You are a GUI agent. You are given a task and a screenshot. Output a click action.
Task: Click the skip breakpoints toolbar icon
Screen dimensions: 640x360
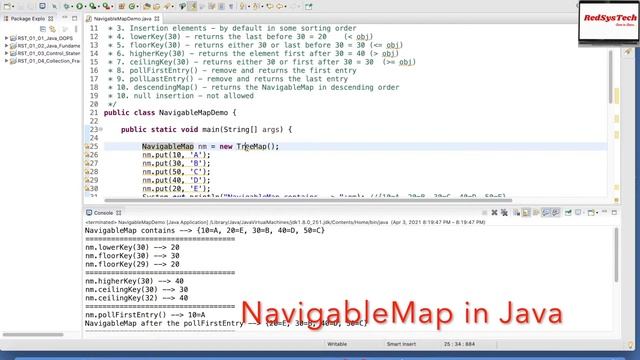[x=54, y=6]
